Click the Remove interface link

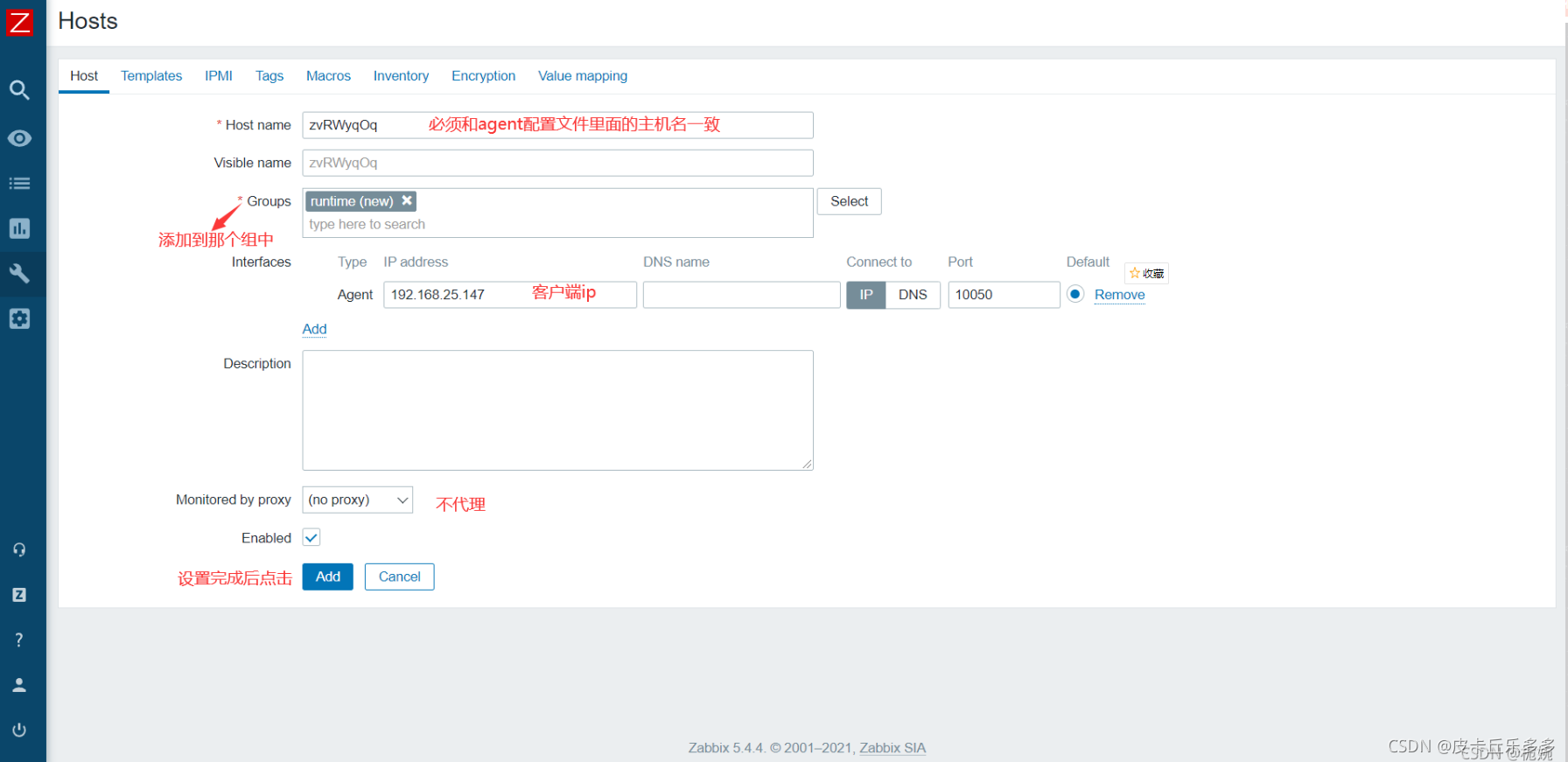pyautogui.click(x=1119, y=295)
